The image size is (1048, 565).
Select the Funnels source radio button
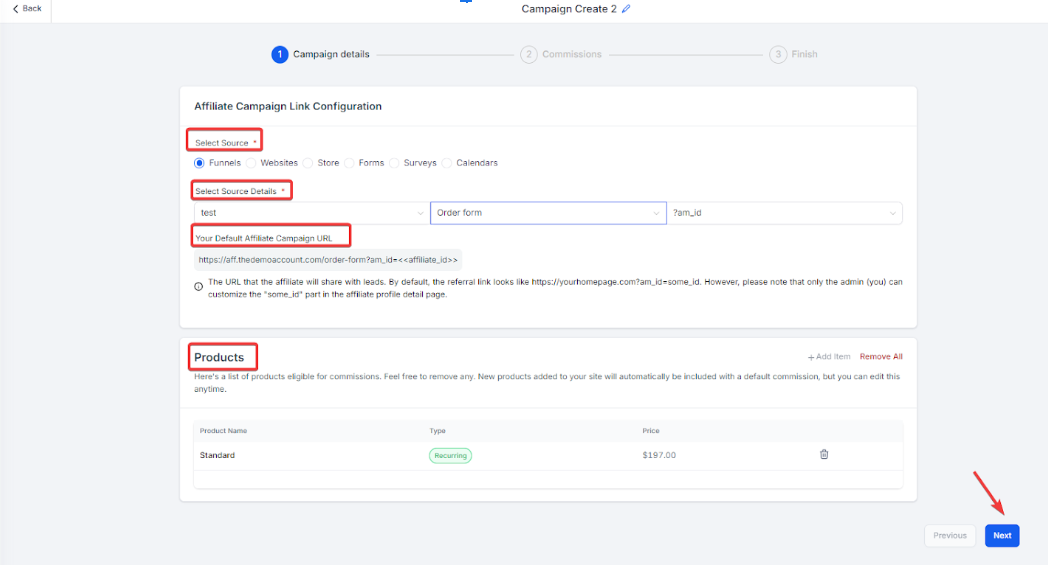(x=199, y=163)
